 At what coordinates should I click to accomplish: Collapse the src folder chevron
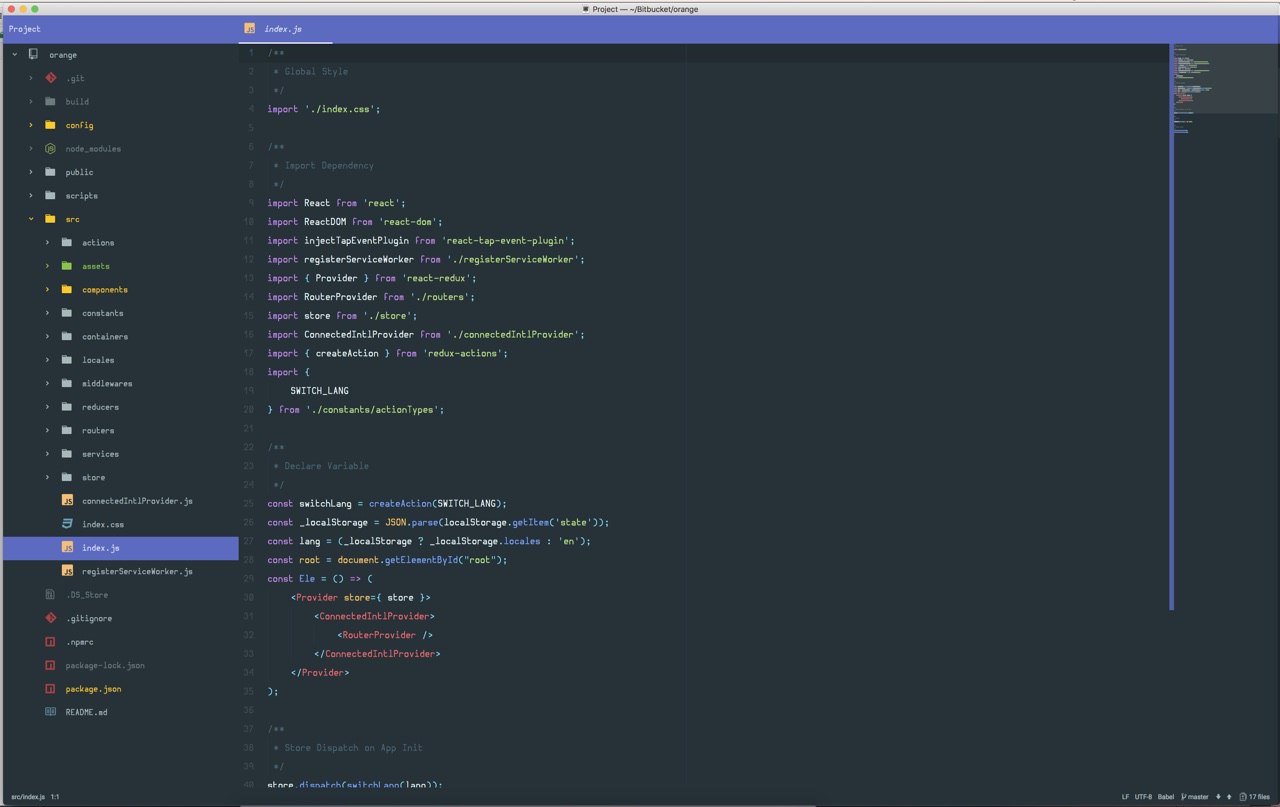pos(31,219)
